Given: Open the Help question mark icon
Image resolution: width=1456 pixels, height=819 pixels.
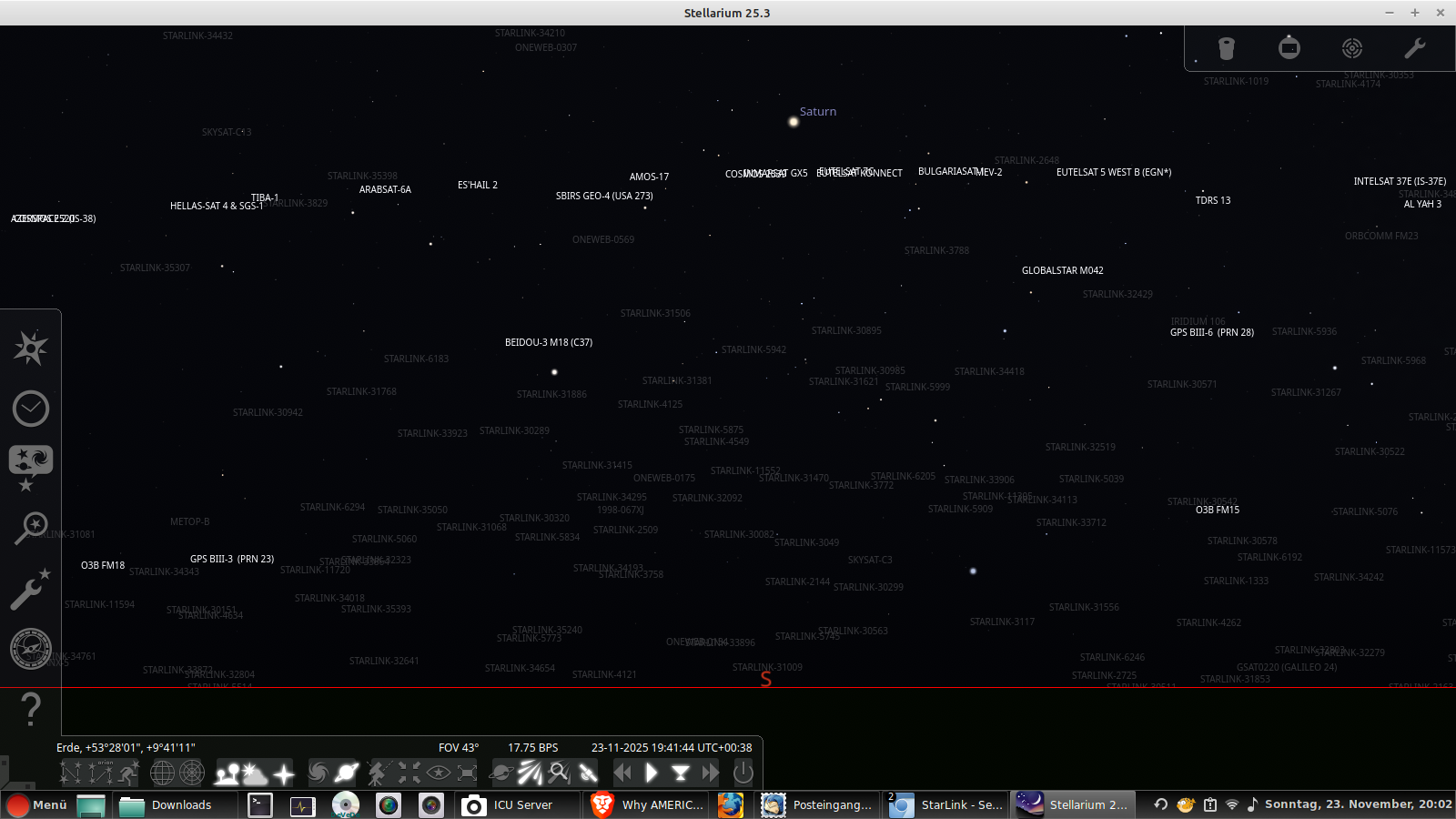Looking at the screenshot, I should coord(30,708).
